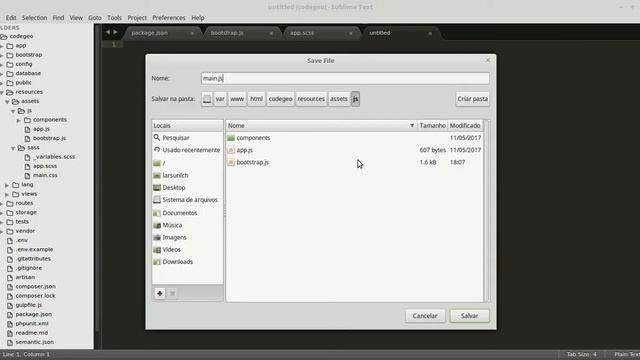
Task: Open the Find menu
Action: (58, 18)
